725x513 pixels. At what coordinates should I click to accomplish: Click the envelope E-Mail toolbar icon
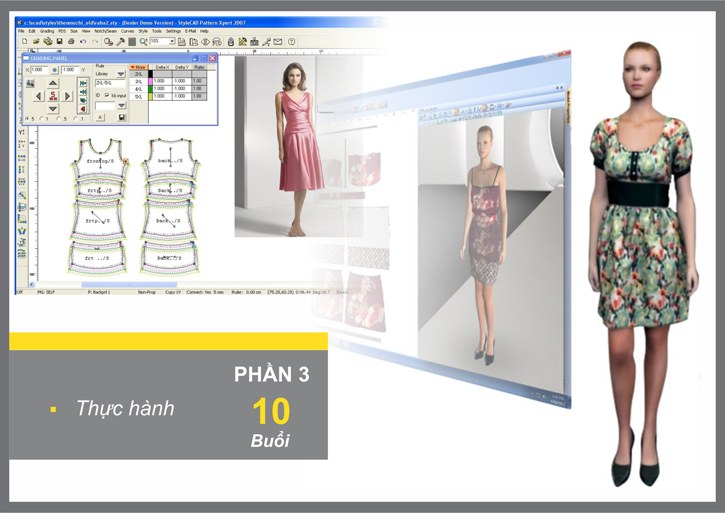coord(277,42)
